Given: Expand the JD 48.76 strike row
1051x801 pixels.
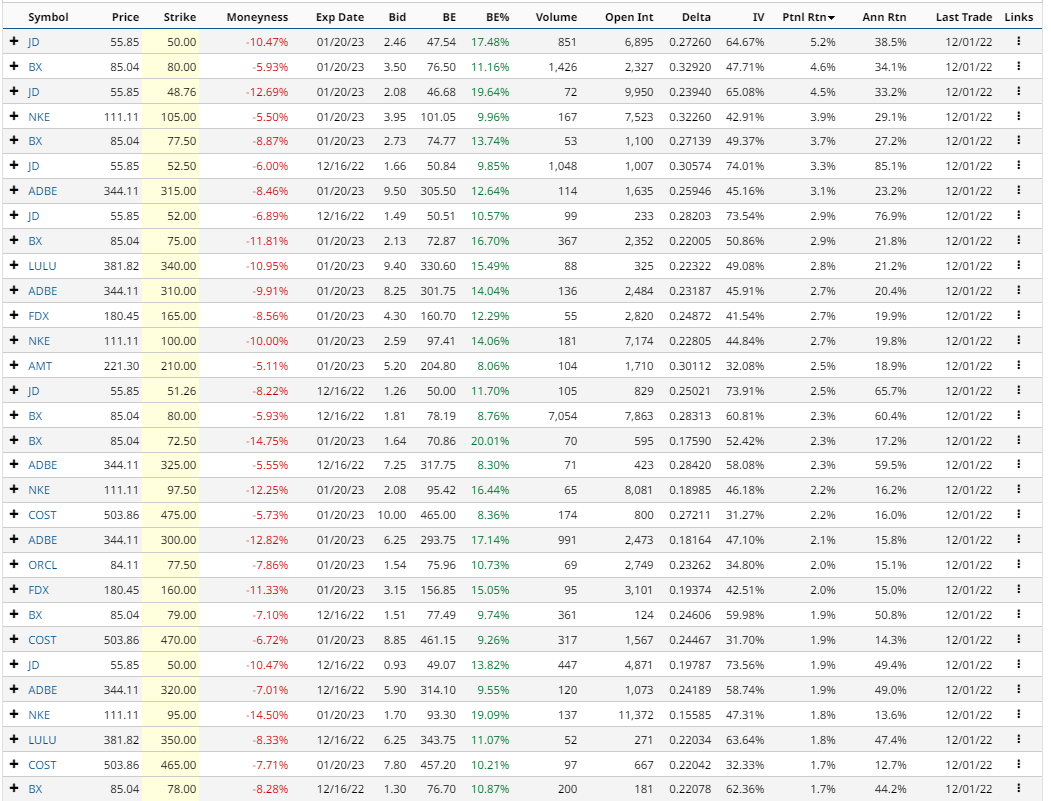Looking at the screenshot, I should (13, 91).
